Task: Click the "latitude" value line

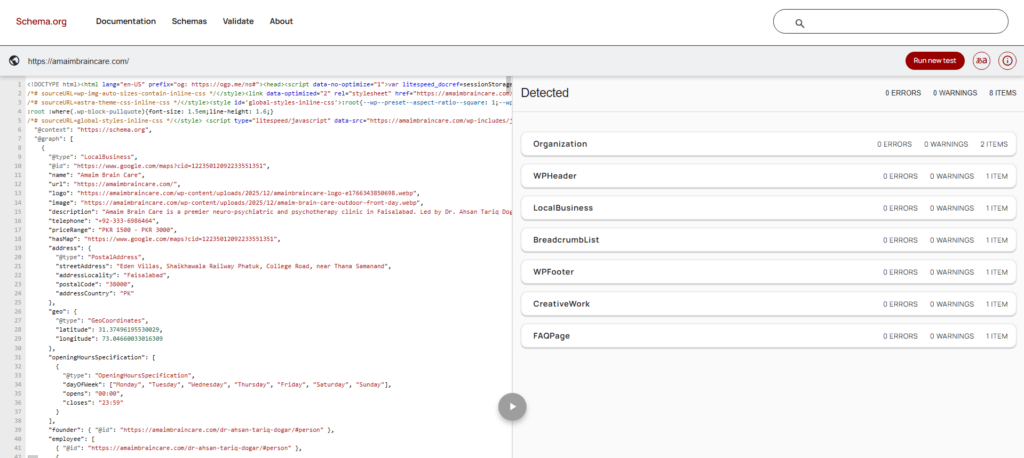Action: [x=109, y=330]
